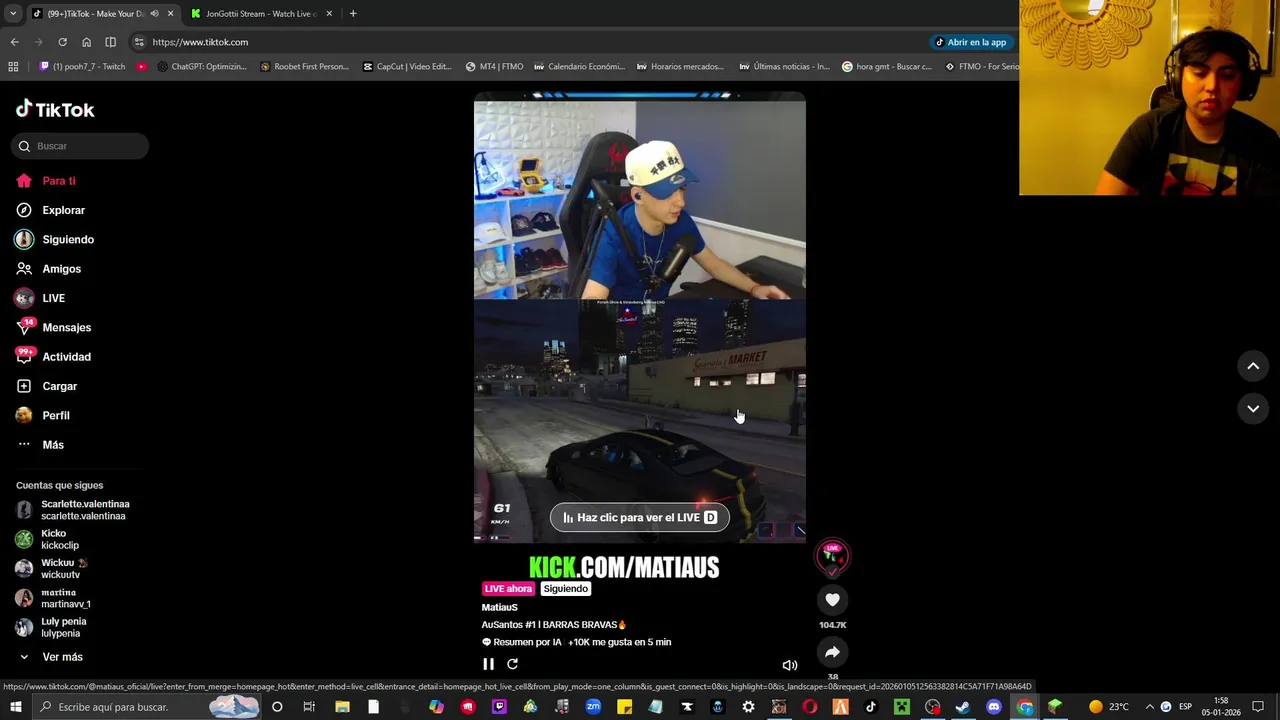Open YouTube bookmark icon

[x=141, y=67]
